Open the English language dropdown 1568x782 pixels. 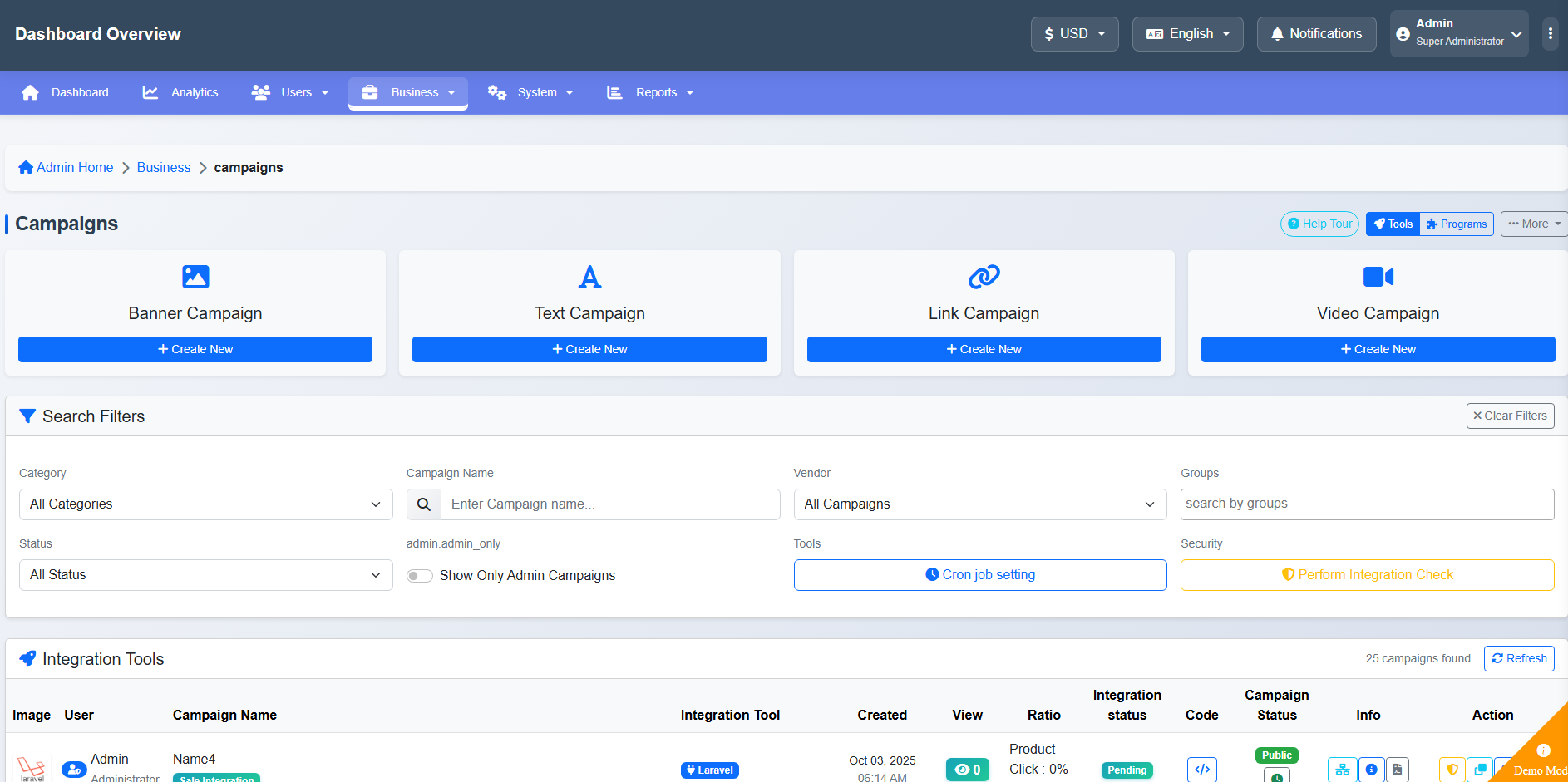click(x=1188, y=34)
